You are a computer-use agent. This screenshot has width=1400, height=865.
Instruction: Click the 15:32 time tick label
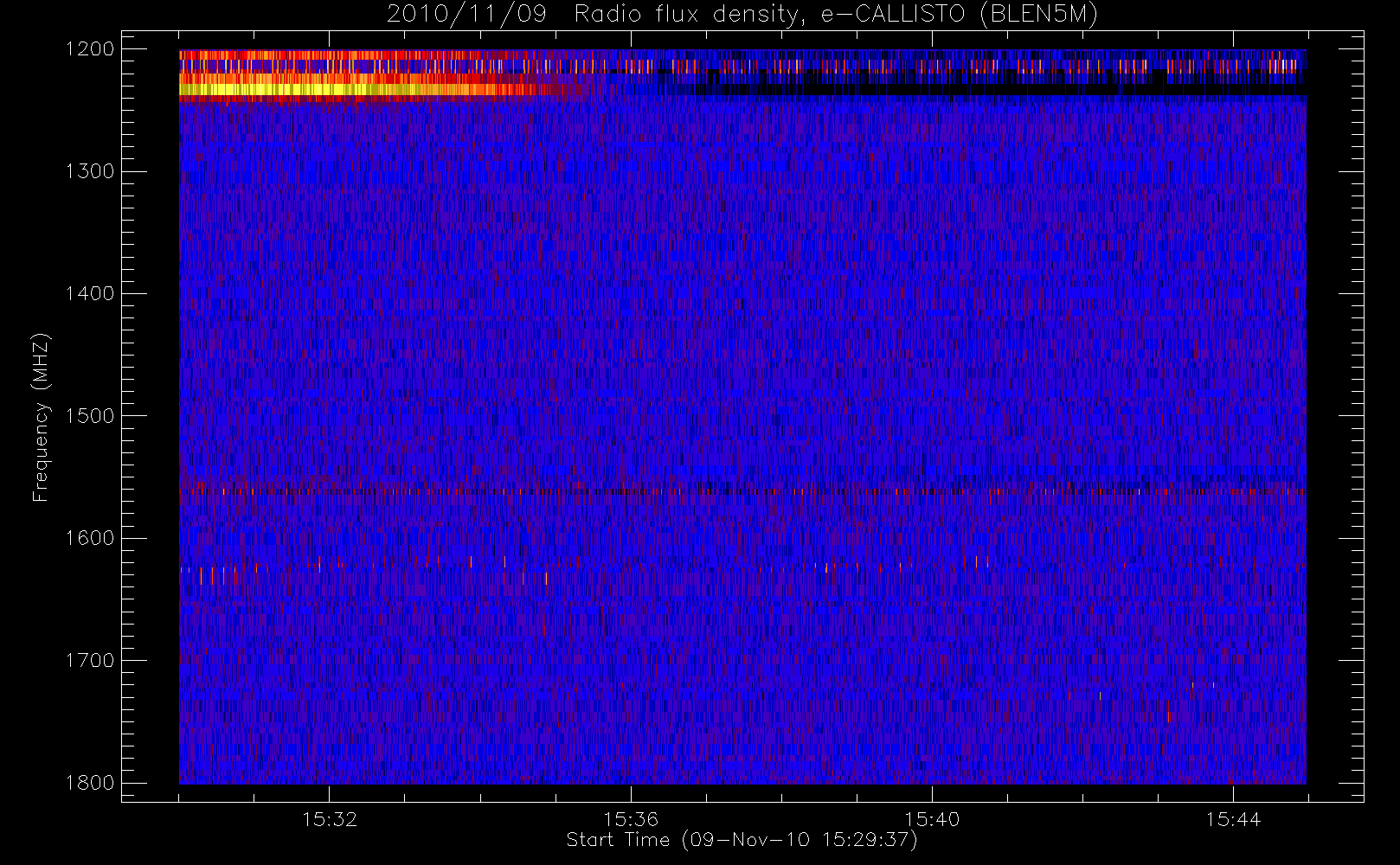[330, 819]
